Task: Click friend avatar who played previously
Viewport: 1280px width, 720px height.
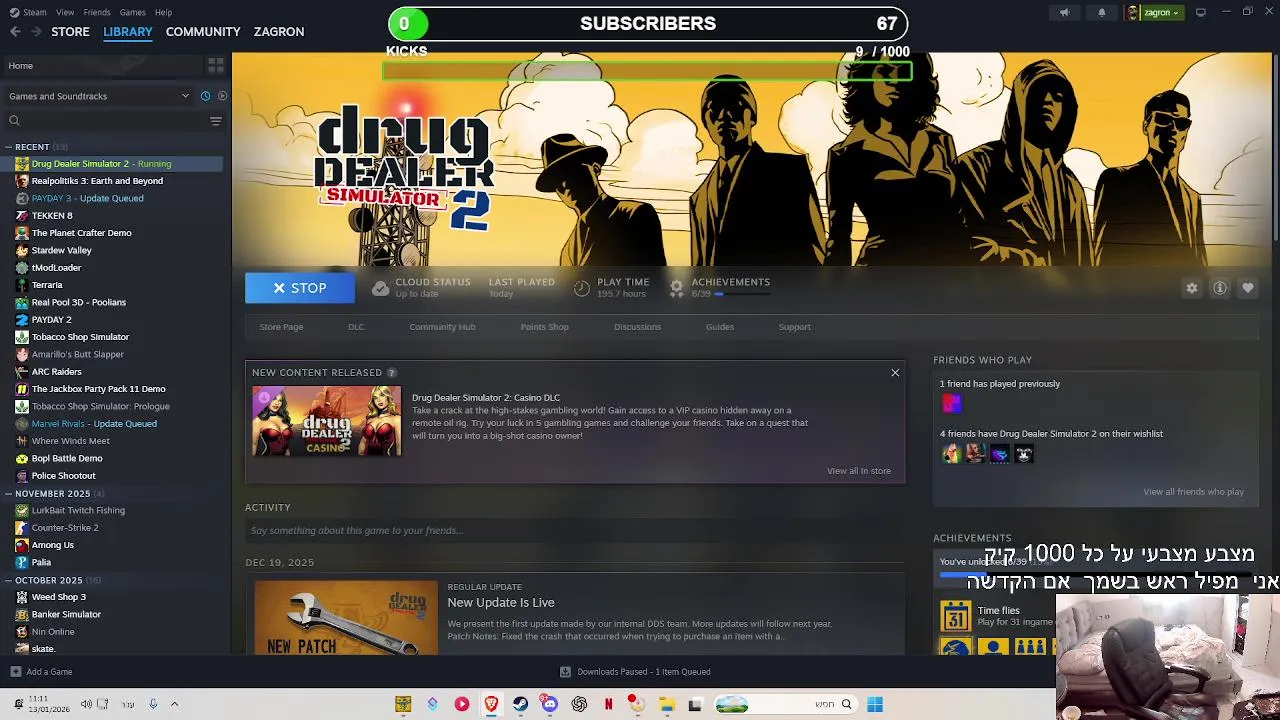Action: [951, 403]
